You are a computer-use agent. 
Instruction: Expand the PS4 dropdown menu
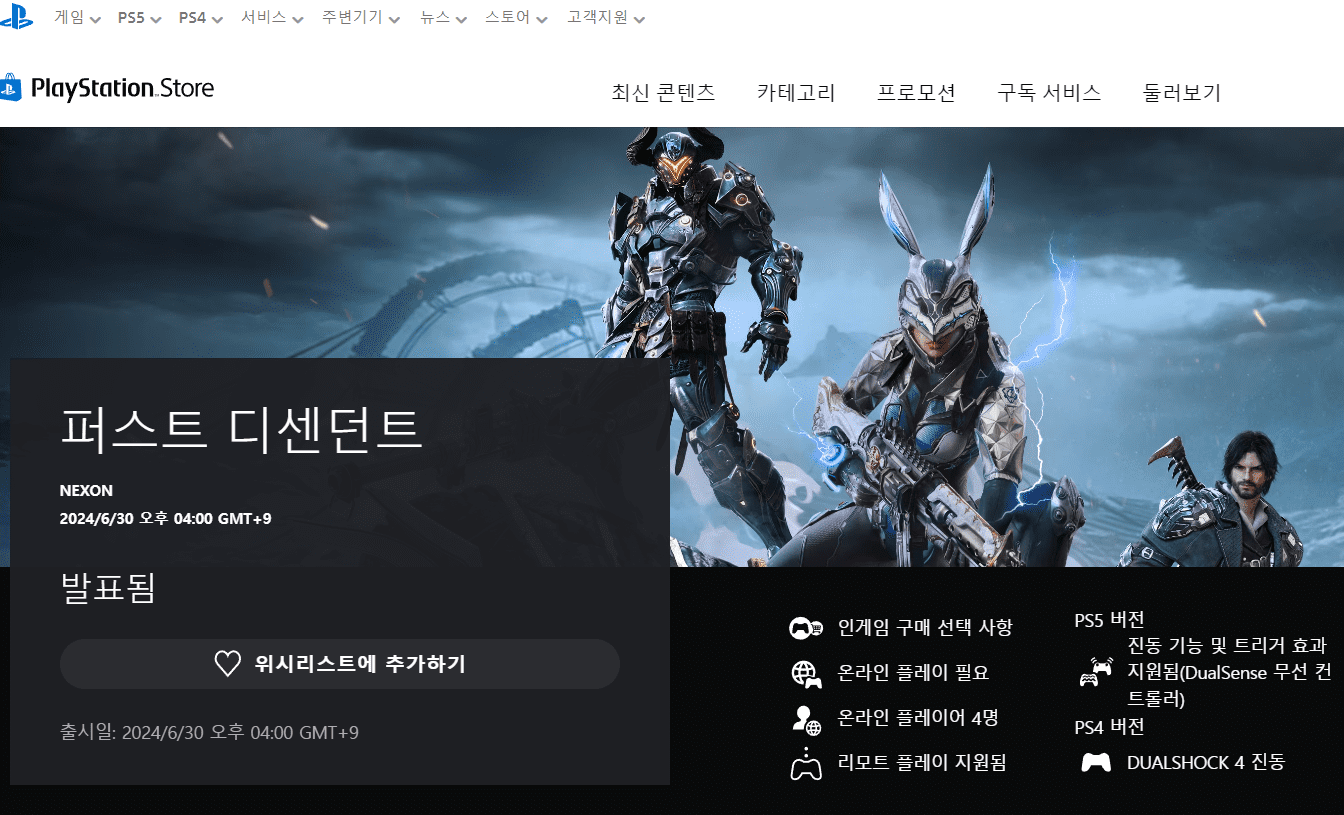pyautogui.click(x=200, y=18)
